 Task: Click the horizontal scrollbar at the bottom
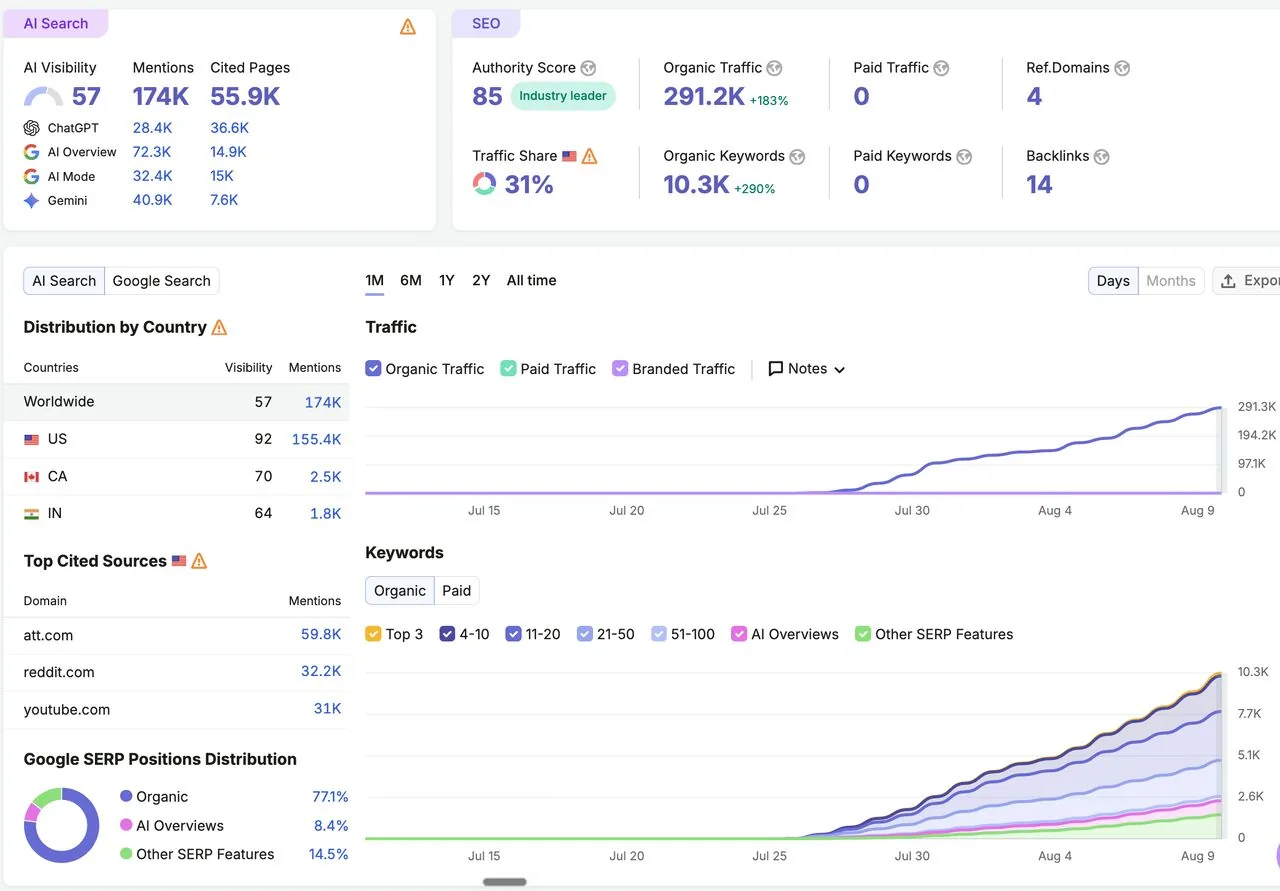pos(505,882)
